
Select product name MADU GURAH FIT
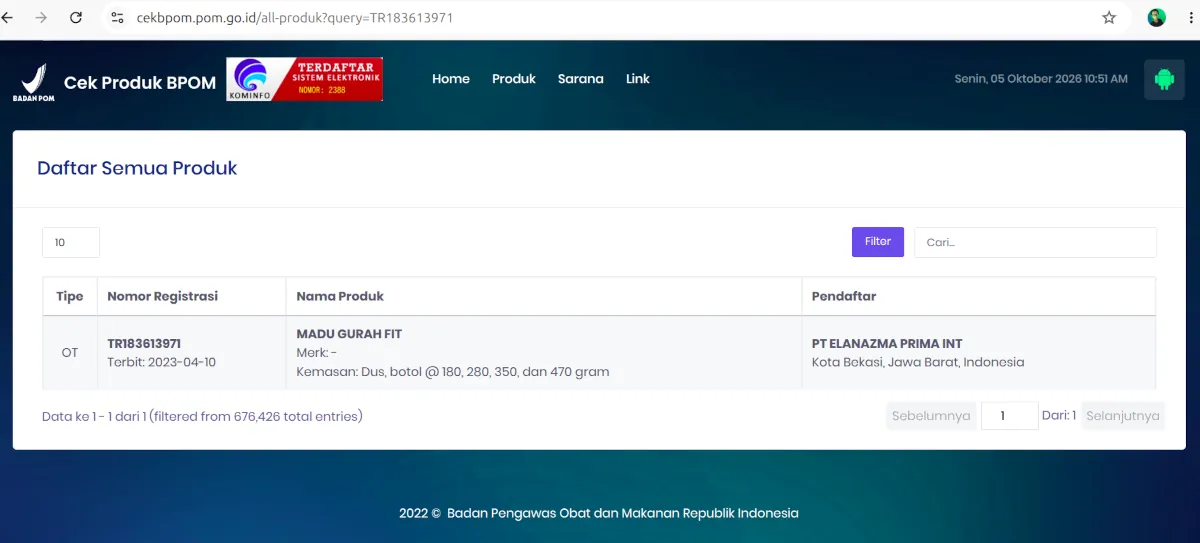(x=349, y=334)
